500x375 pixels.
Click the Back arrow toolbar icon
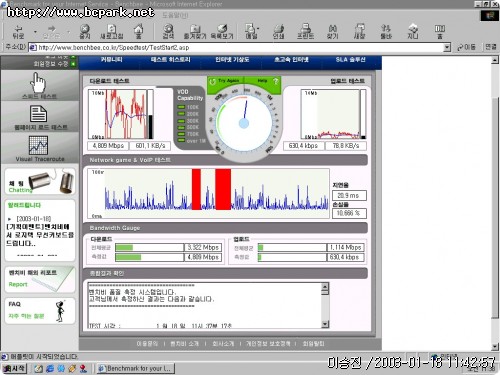18,31
